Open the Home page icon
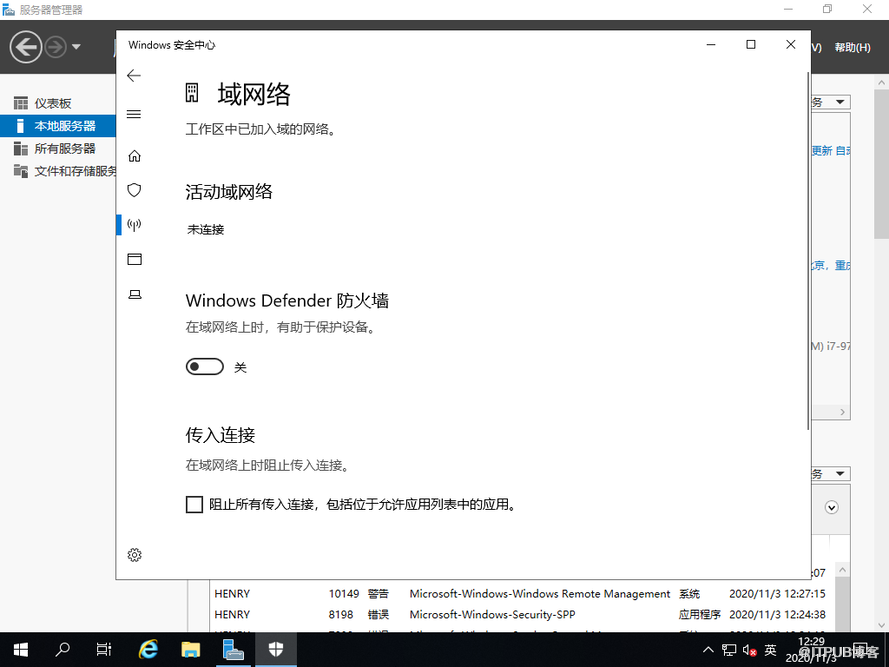The image size is (889, 667). pos(134,156)
